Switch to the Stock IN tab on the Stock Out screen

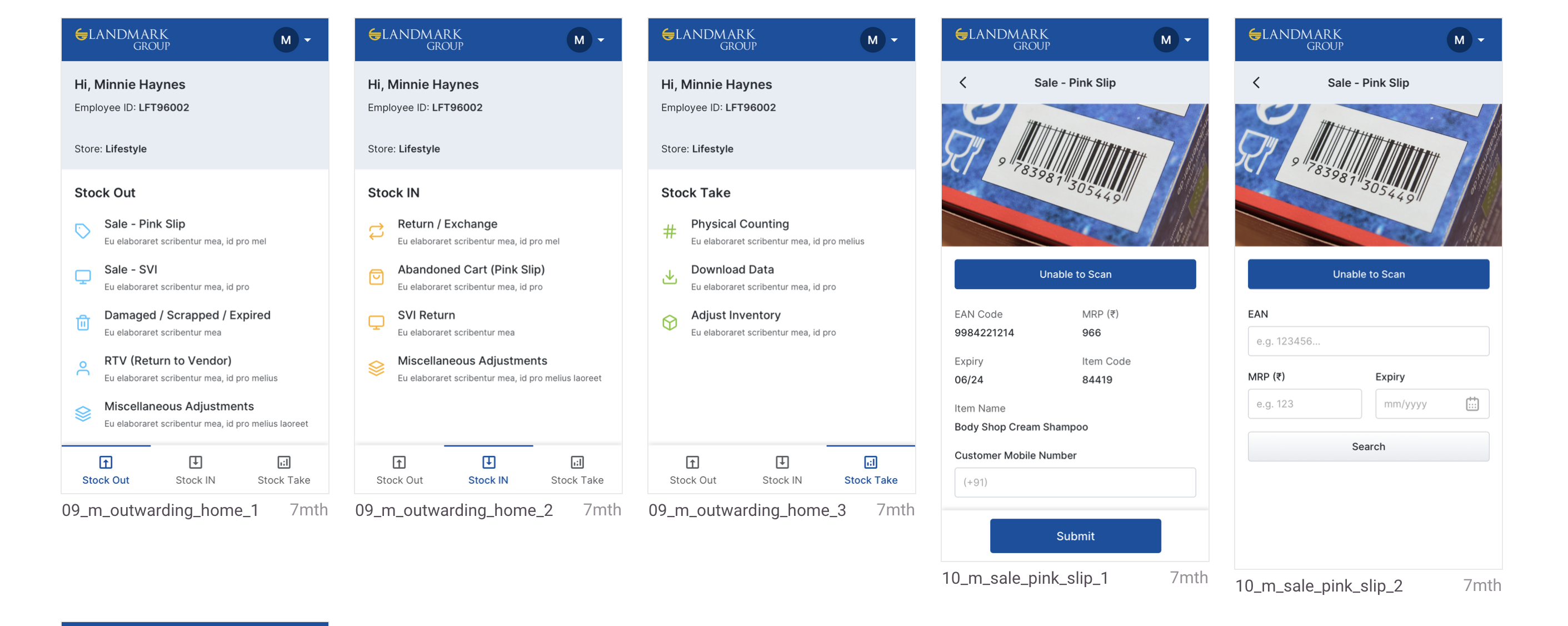195,469
